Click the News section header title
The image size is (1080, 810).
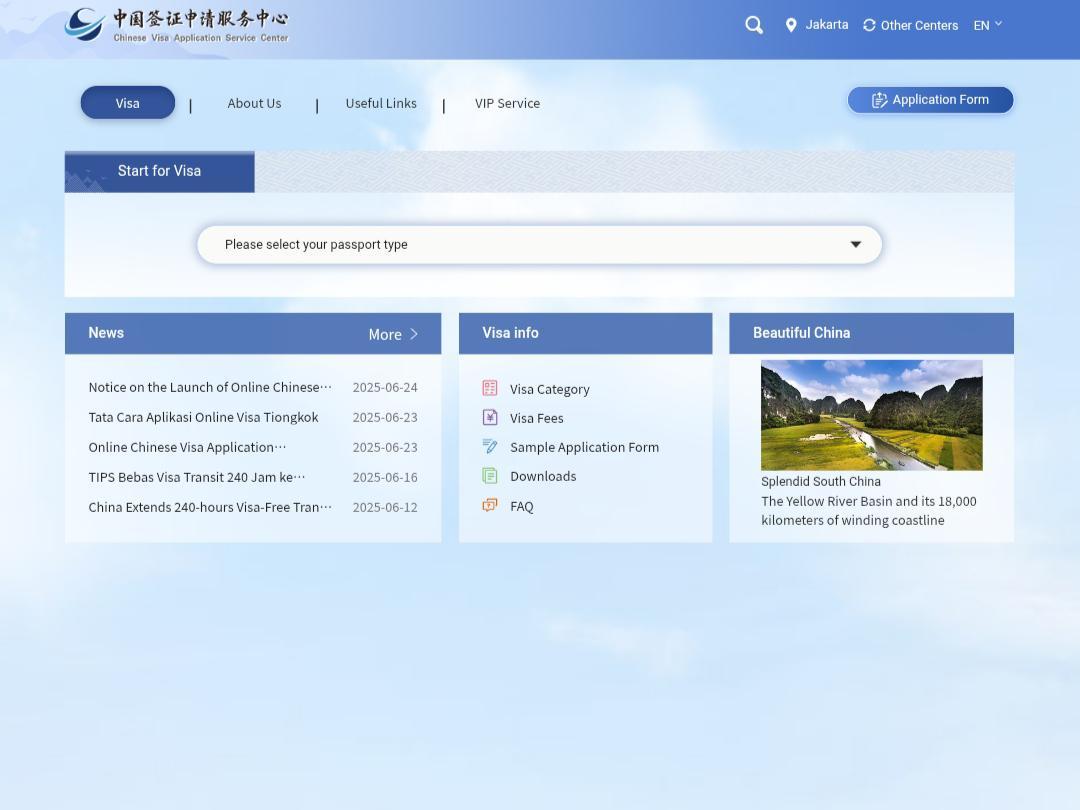click(x=106, y=333)
